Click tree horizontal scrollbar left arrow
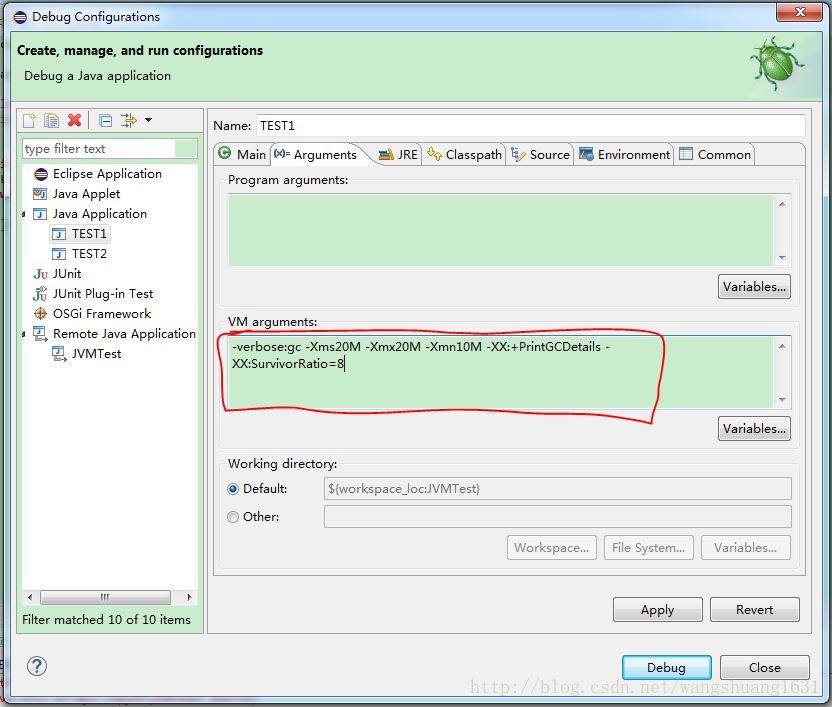 click(x=30, y=597)
